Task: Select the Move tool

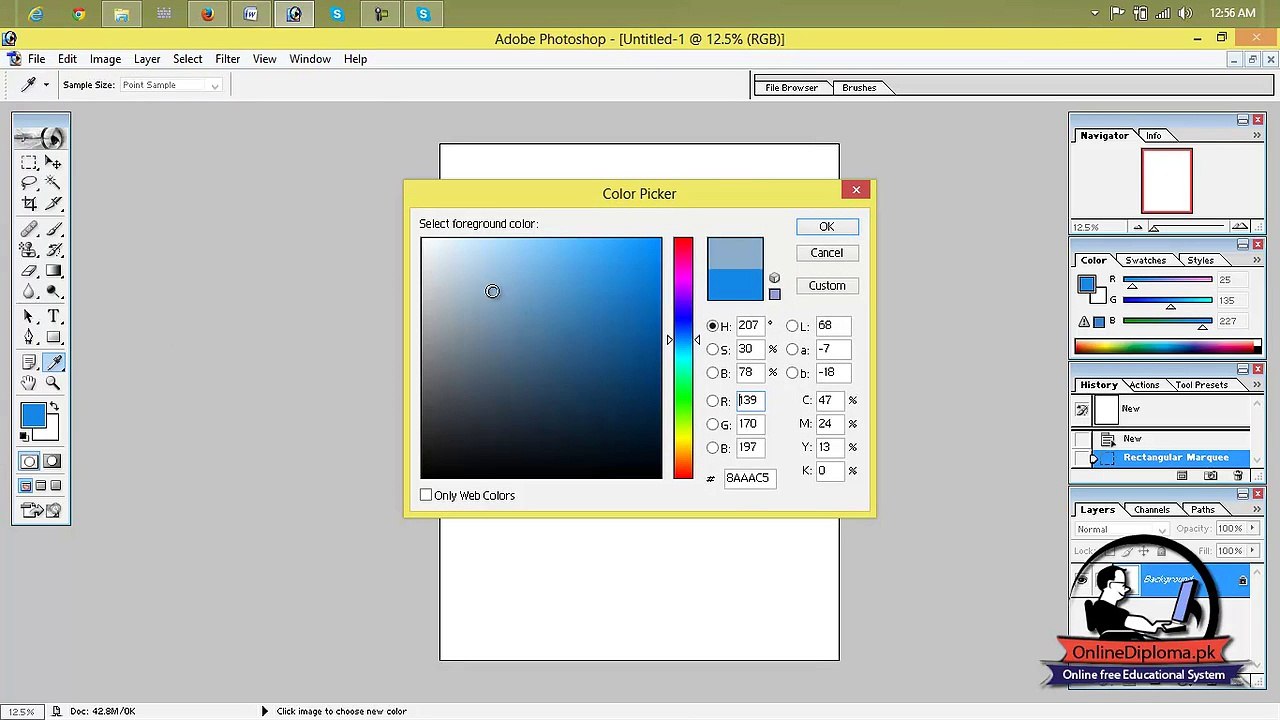Action: coord(53,162)
